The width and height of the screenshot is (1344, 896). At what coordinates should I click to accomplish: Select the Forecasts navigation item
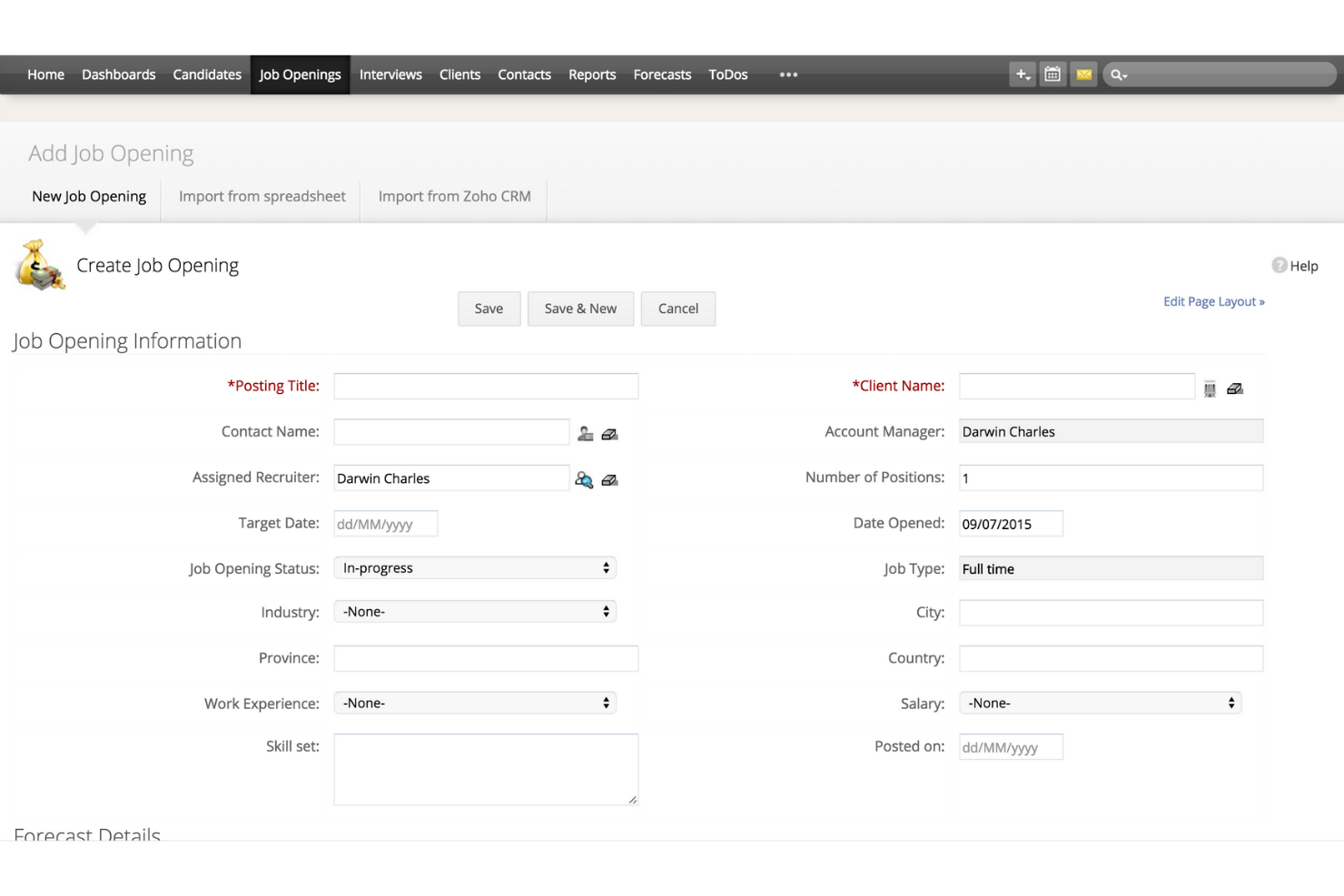tap(661, 74)
